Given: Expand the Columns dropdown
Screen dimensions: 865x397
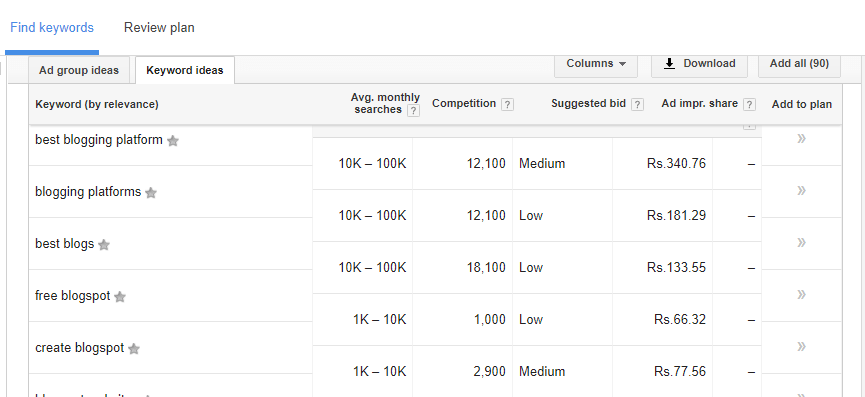Looking at the screenshot, I should click(x=596, y=64).
